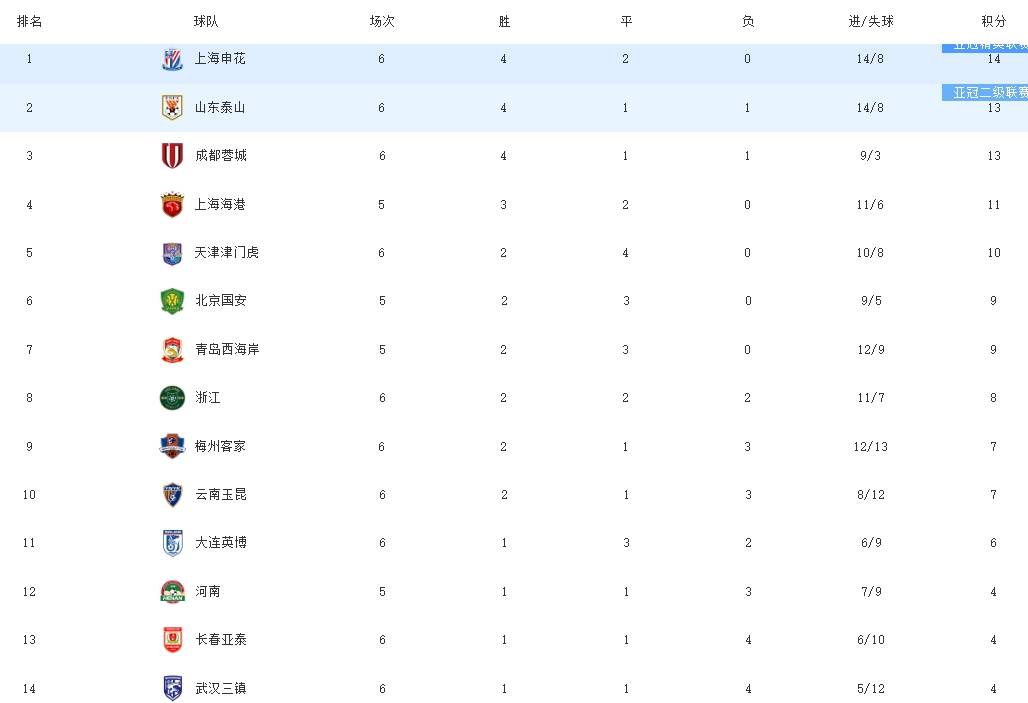The image size is (1028, 703).
Task: Click the Qingdao West Coast logo
Action: point(172,350)
